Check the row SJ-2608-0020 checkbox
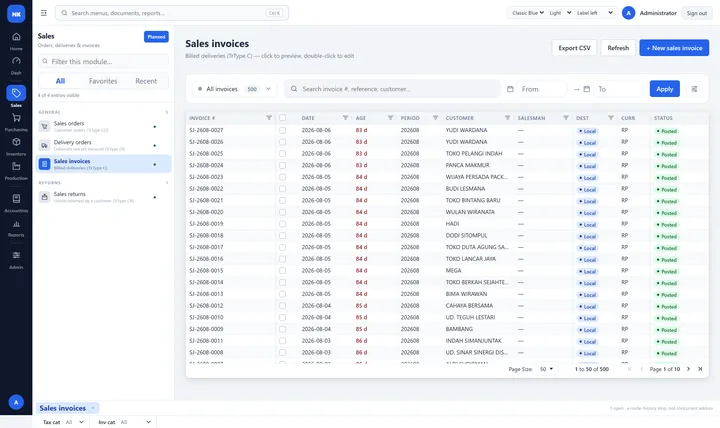The image size is (720, 428). coord(282,212)
